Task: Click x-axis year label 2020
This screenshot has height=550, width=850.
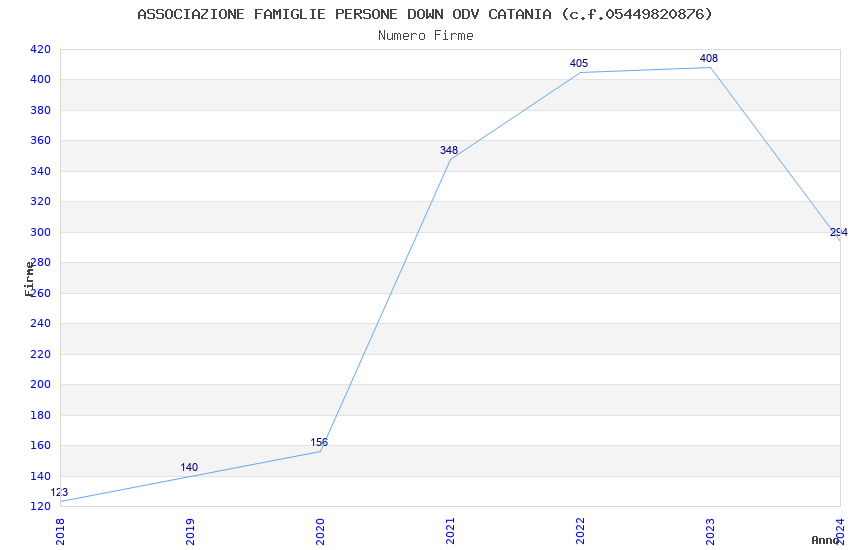Action: (320, 532)
